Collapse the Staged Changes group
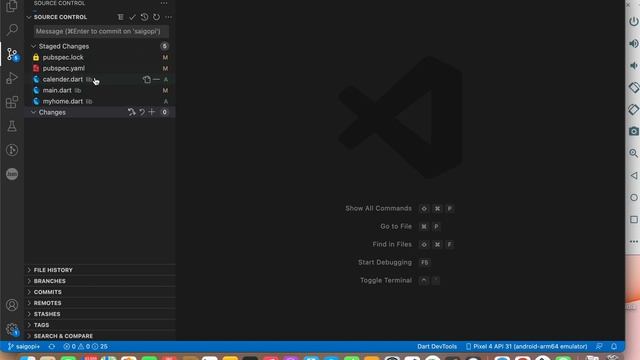The height and width of the screenshot is (360, 640). (x=34, y=47)
